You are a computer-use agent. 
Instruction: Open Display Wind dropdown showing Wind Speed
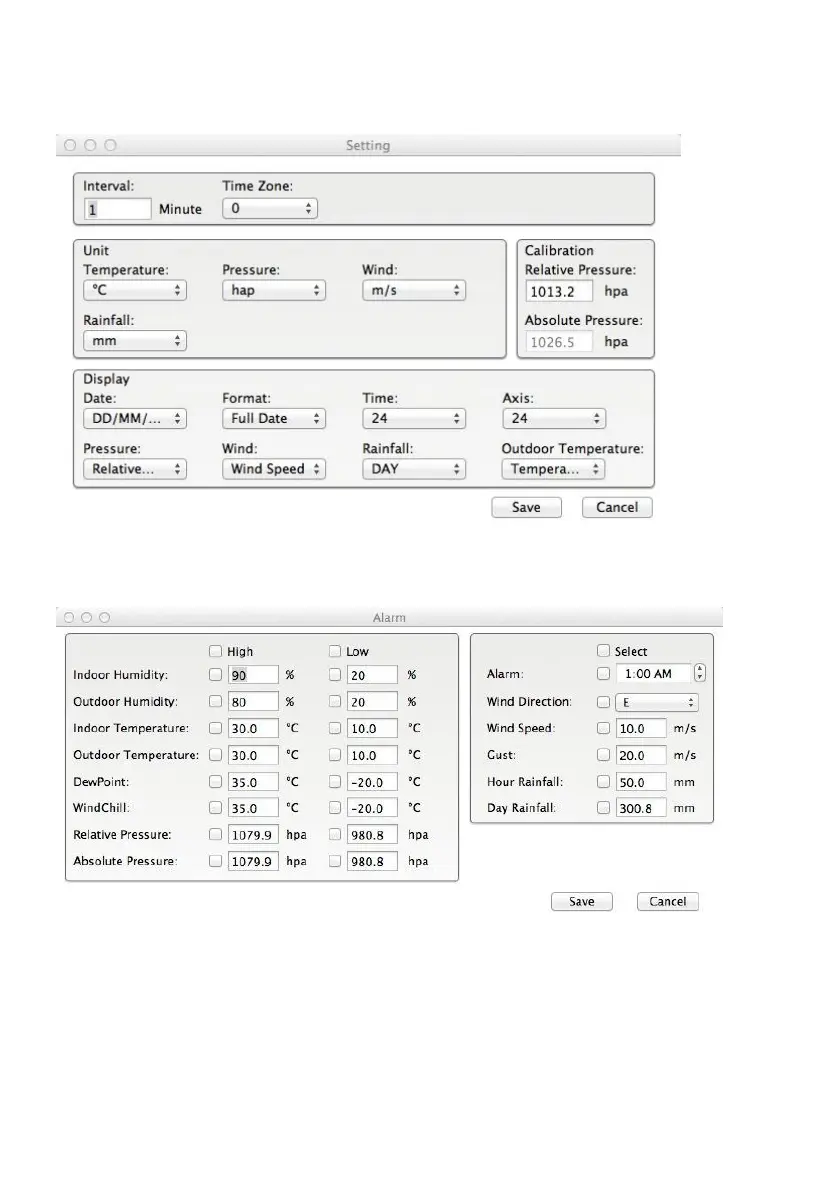pyautogui.click(x=273, y=469)
